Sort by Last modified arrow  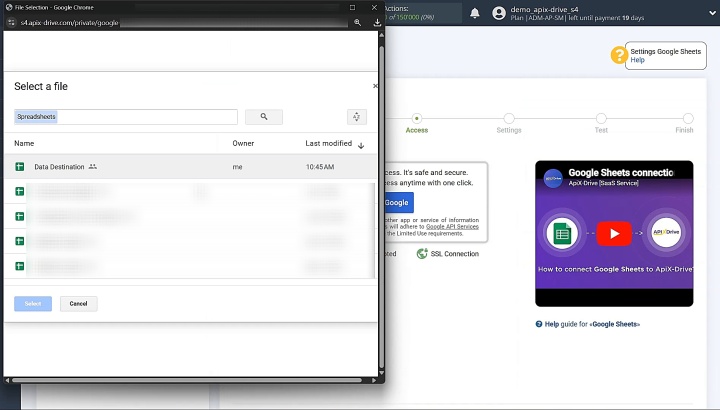point(361,146)
